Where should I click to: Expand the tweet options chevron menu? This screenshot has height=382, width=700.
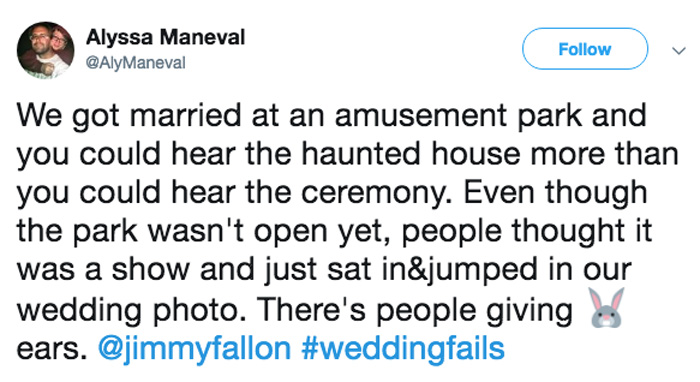point(679,51)
